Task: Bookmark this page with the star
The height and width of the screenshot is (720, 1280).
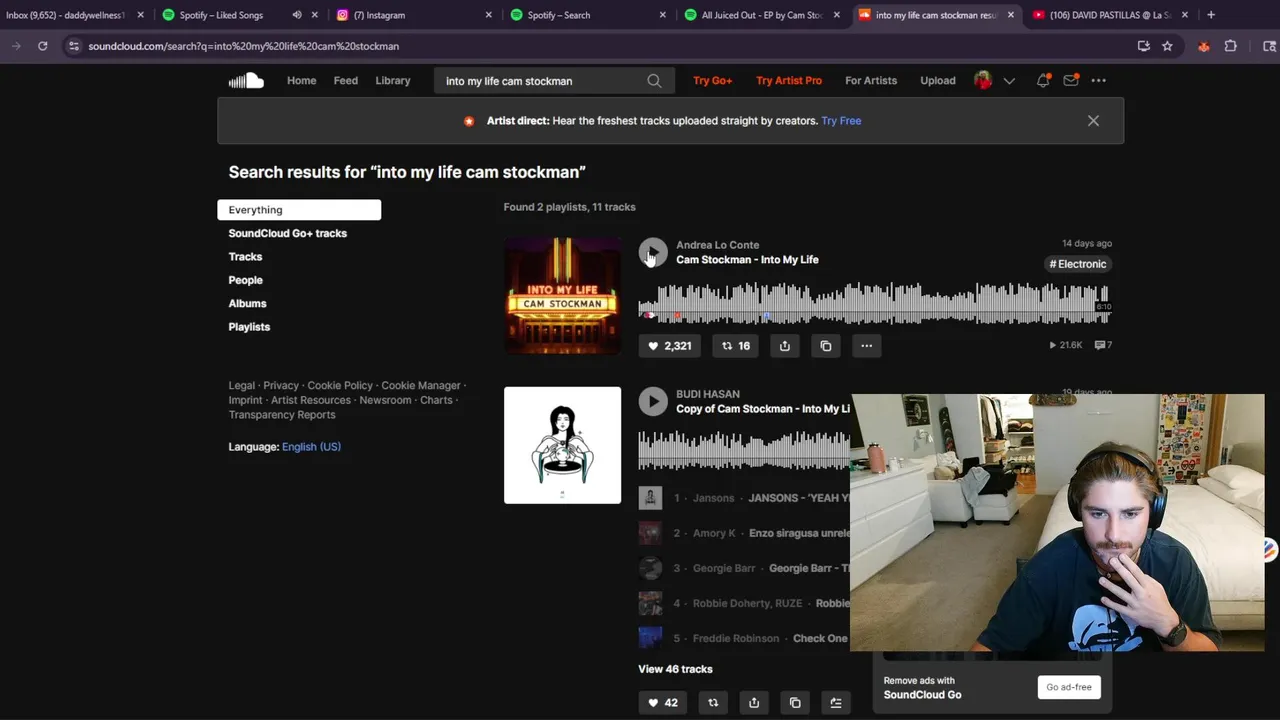Action: [x=1167, y=46]
